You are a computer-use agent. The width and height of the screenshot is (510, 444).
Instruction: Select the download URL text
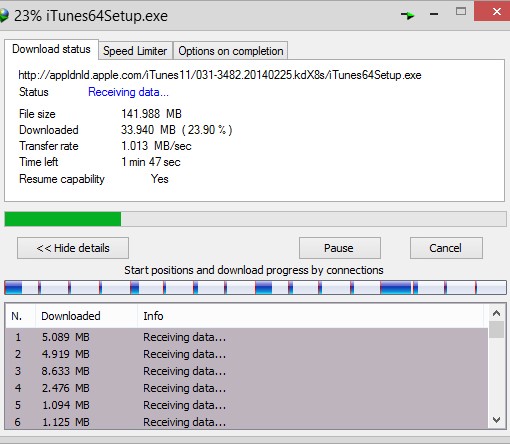pyautogui.click(x=220, y=75)
